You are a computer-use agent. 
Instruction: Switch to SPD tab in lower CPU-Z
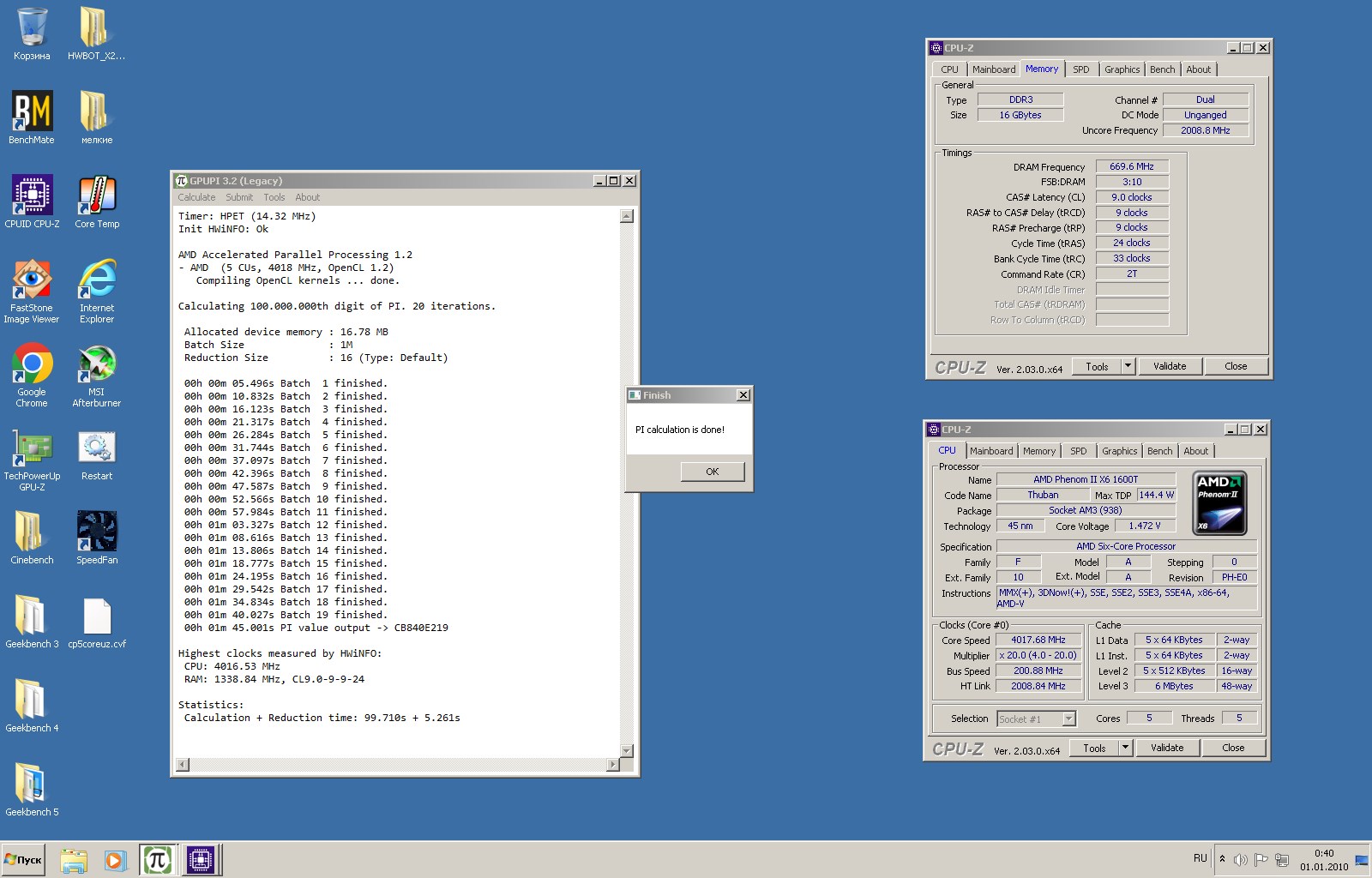pyautogui.click(x=1078, y=451)
